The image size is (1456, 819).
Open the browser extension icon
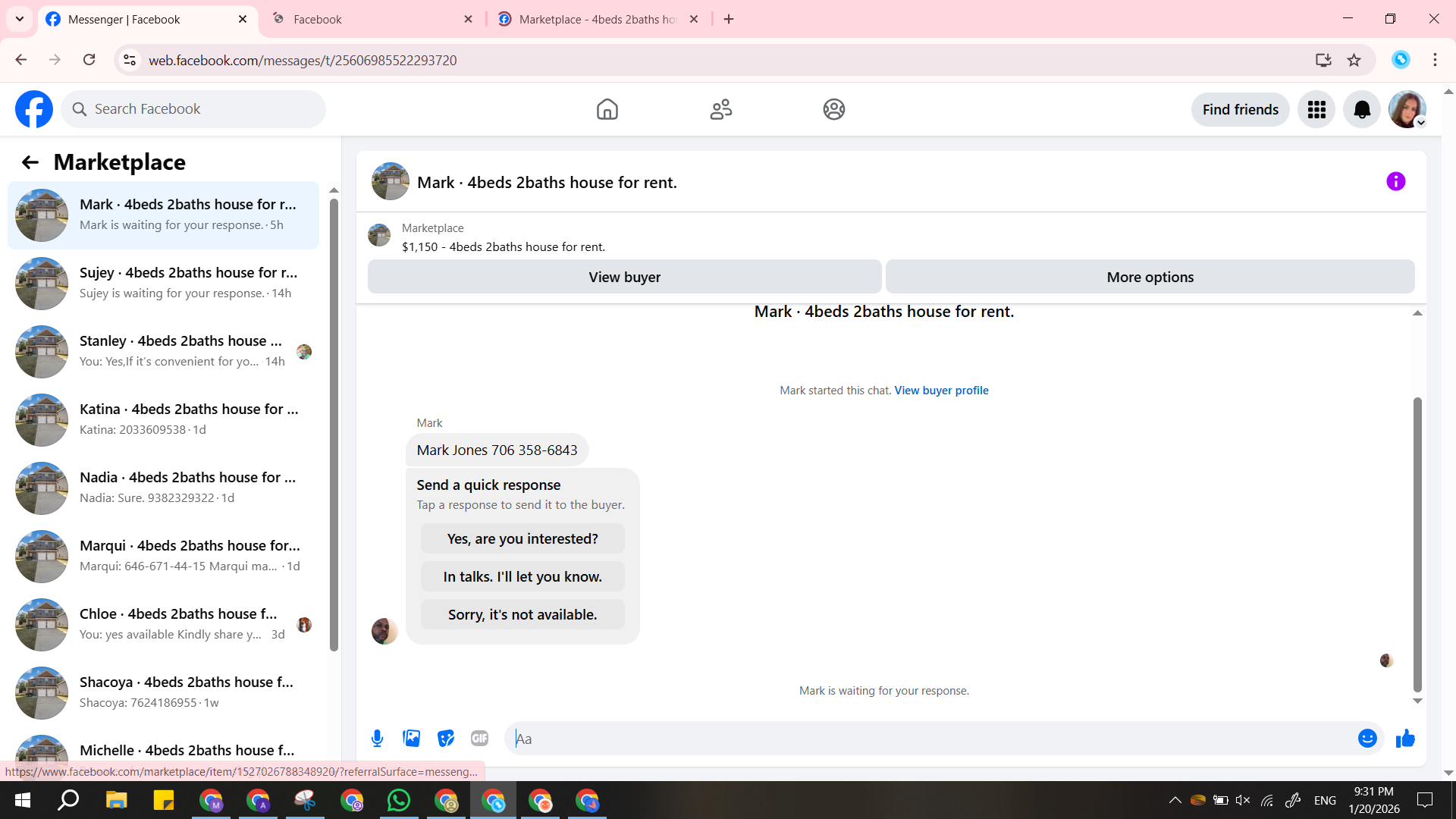click(x=1401, y=60)
